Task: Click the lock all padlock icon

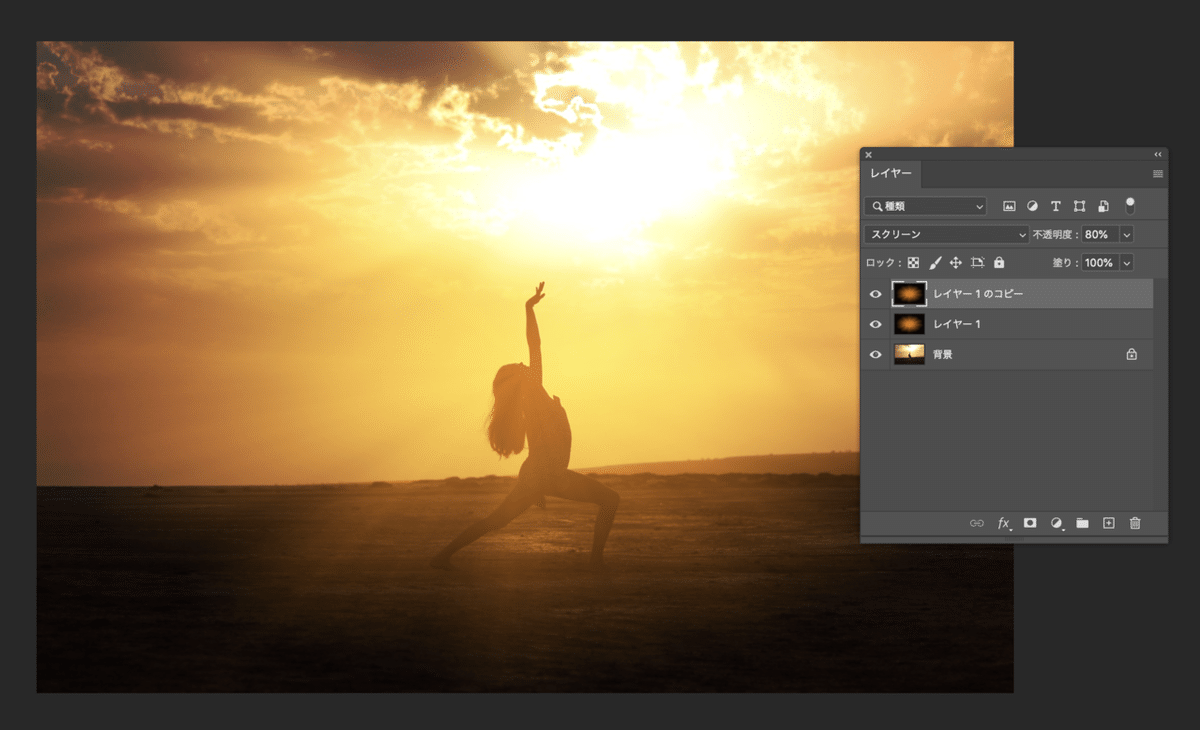Action: point(999,262)
